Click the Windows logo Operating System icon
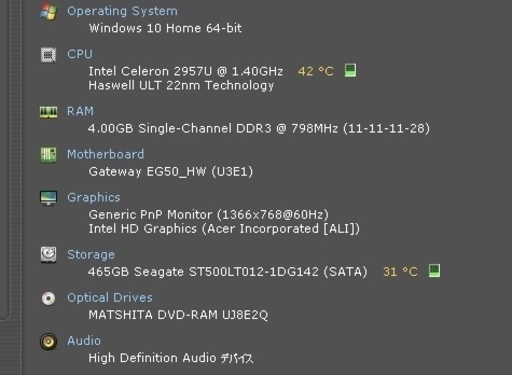This screenshot has width=512, height=375. pyautogui.click(x=48, y=12)
